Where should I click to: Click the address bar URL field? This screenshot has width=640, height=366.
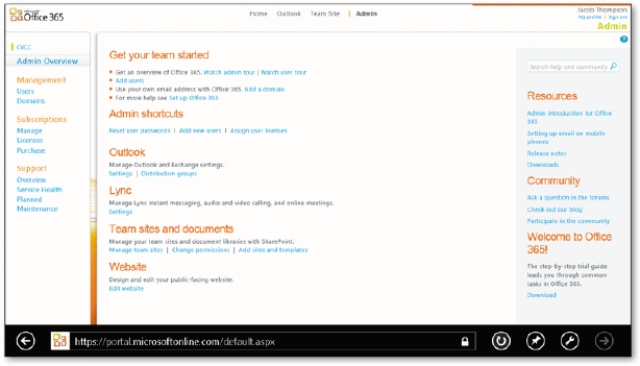263,341
